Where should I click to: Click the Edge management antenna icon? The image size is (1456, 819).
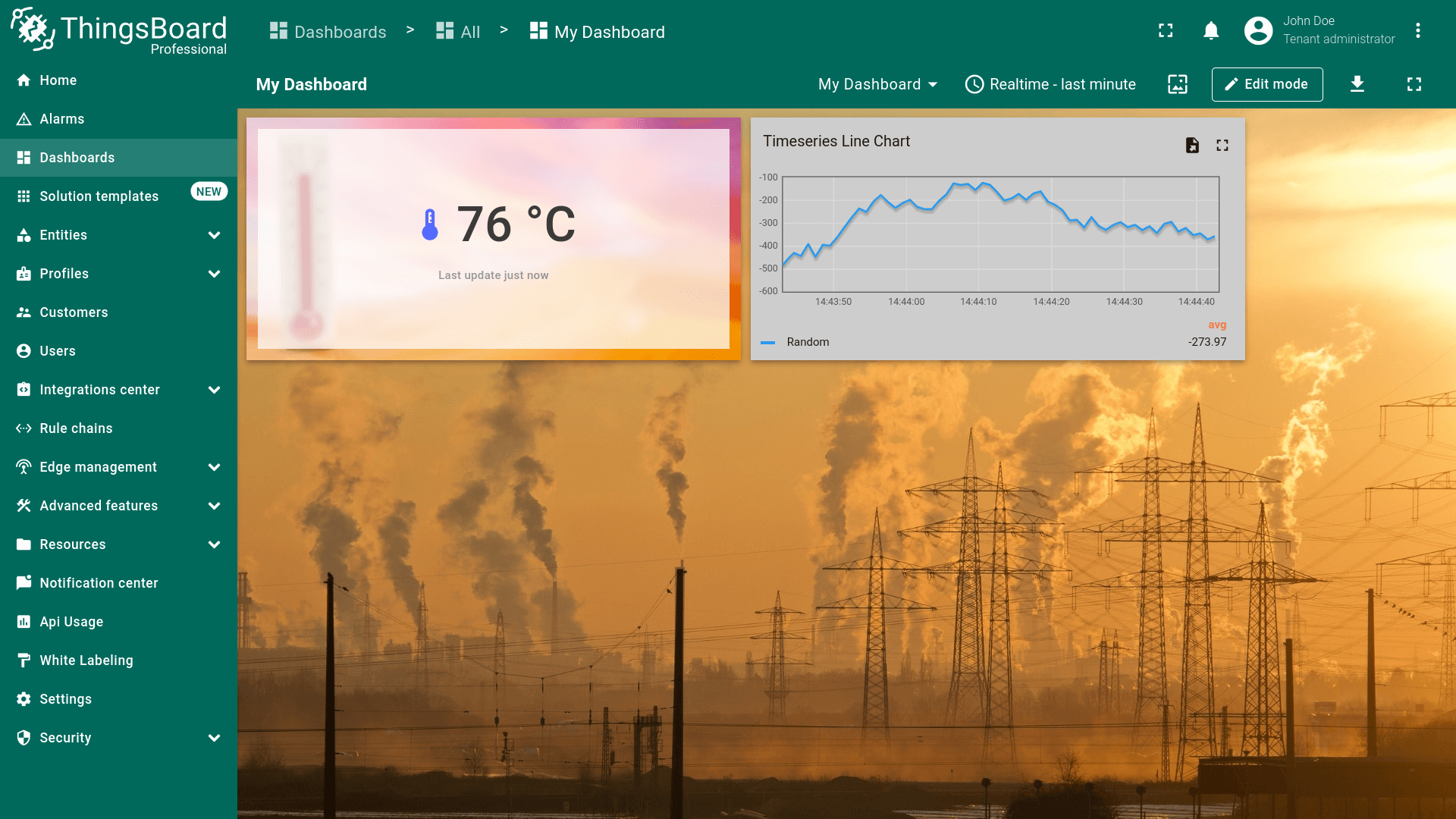tap(24, 467)
